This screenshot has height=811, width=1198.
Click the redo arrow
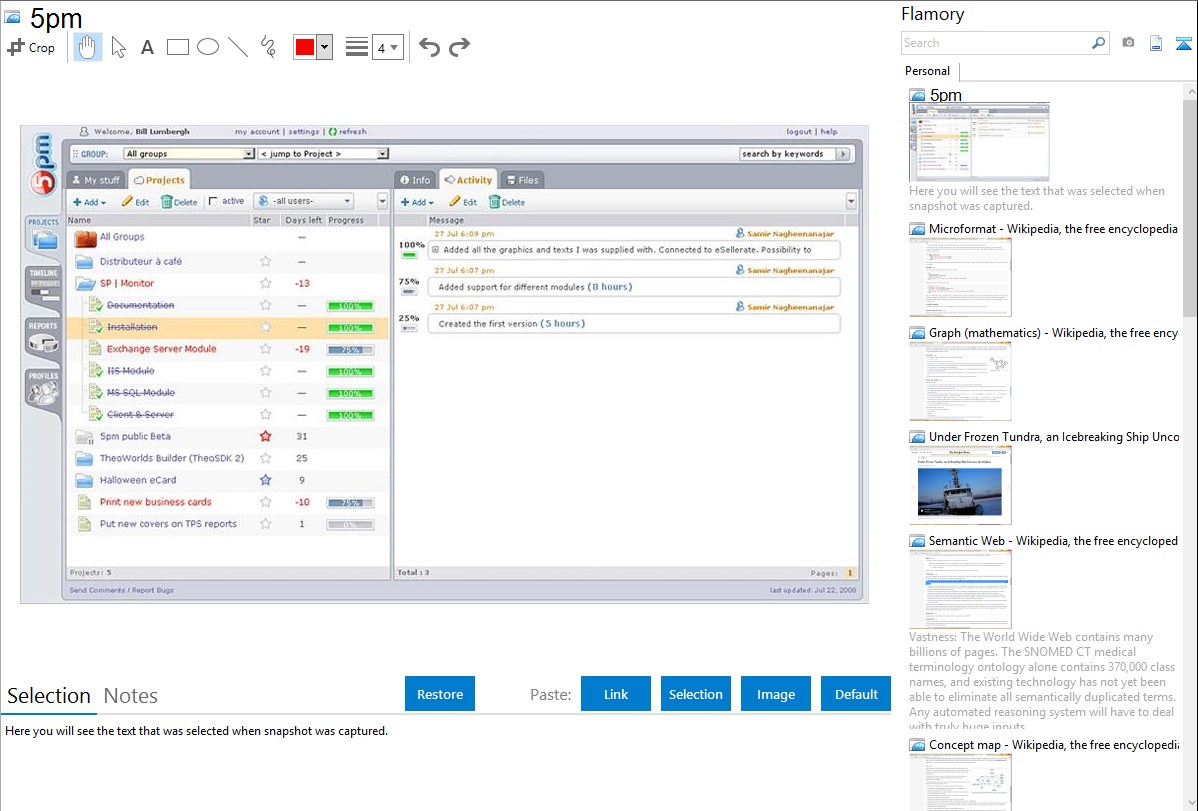tap(459, 47)
